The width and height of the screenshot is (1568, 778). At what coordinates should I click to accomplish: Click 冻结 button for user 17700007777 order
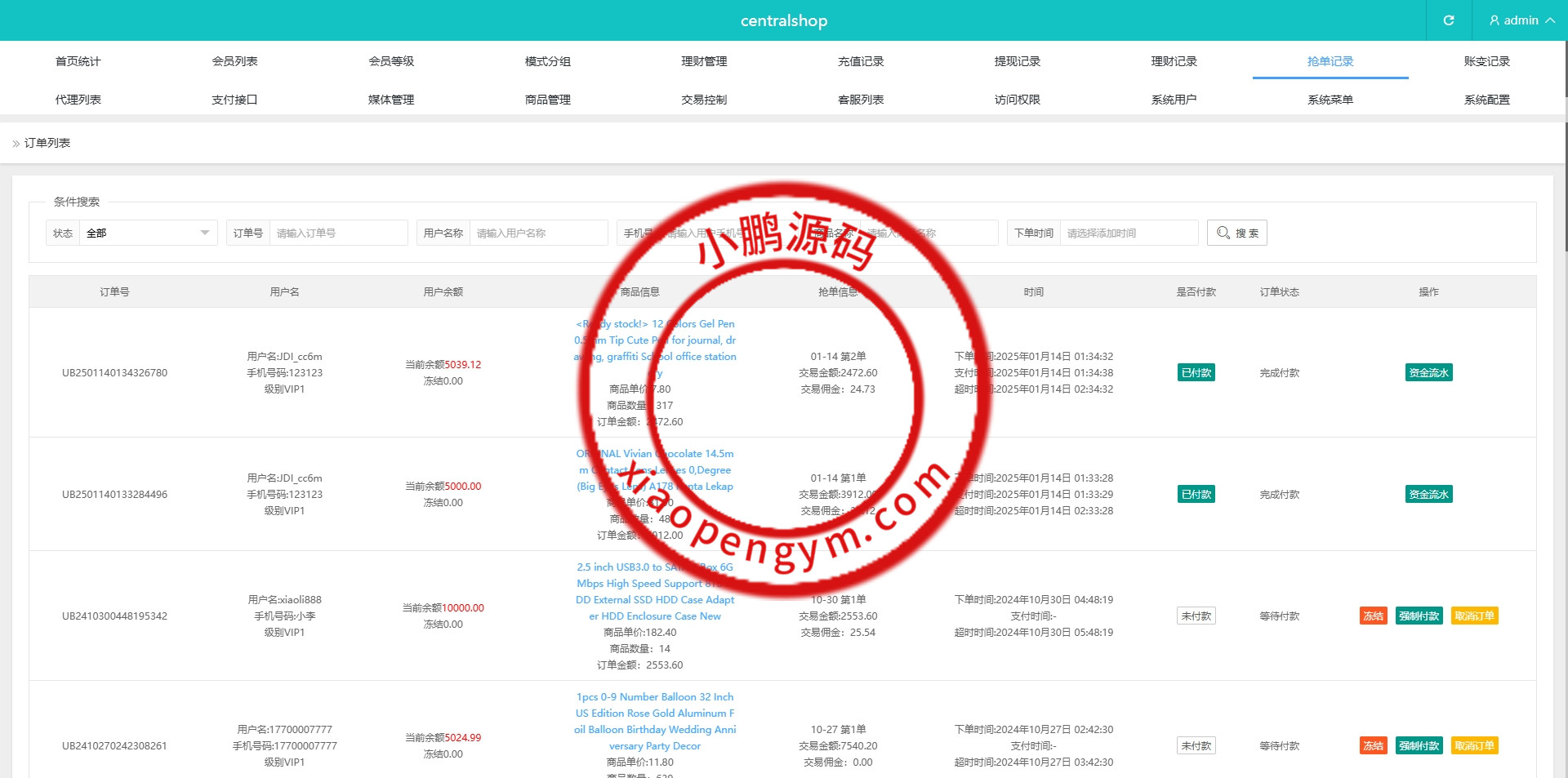click(x=1373, y=746)
